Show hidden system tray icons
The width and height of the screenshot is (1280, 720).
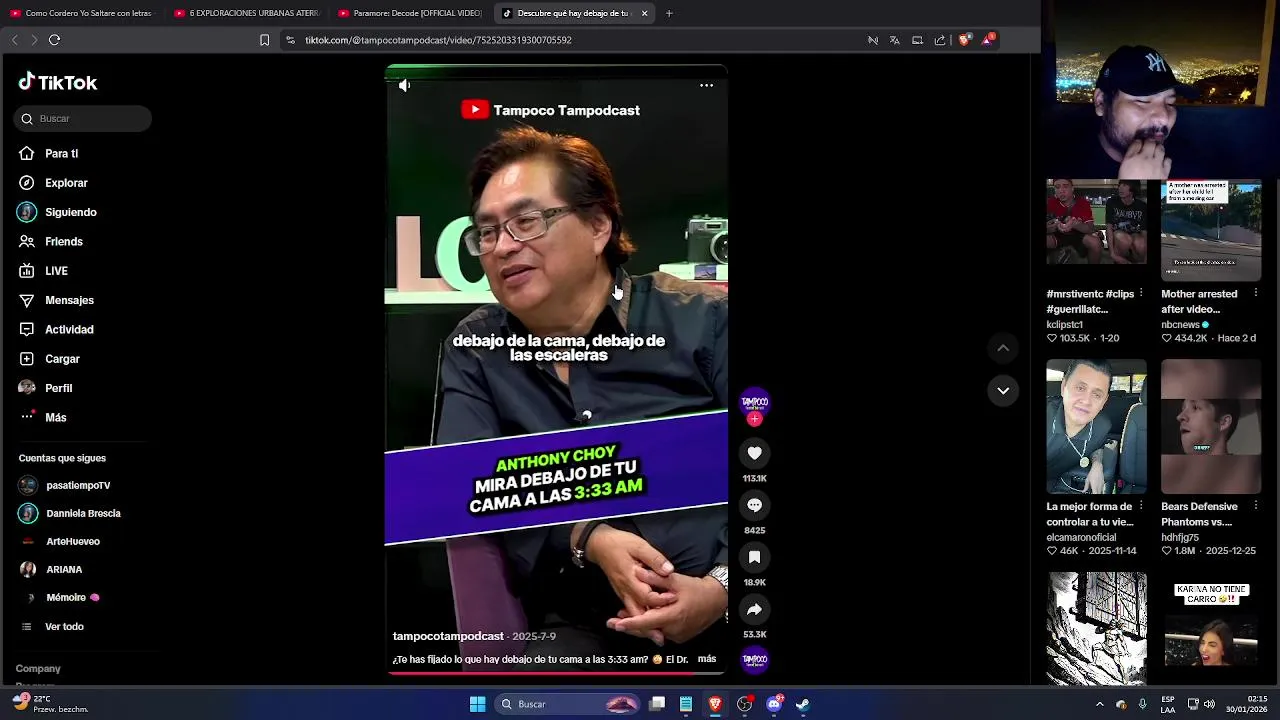pos(1099,704)
